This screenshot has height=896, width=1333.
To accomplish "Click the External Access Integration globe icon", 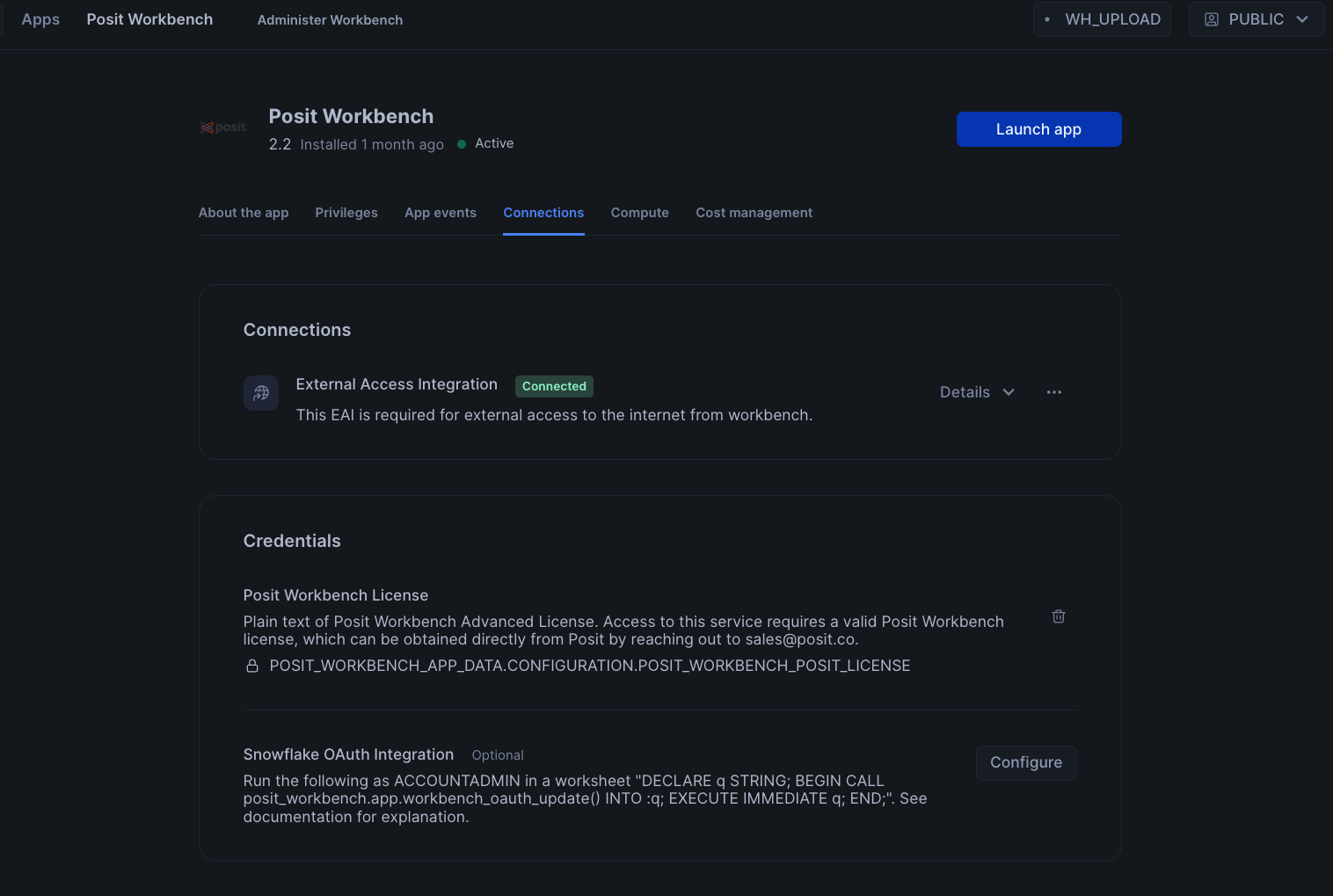I will (261, 393).
